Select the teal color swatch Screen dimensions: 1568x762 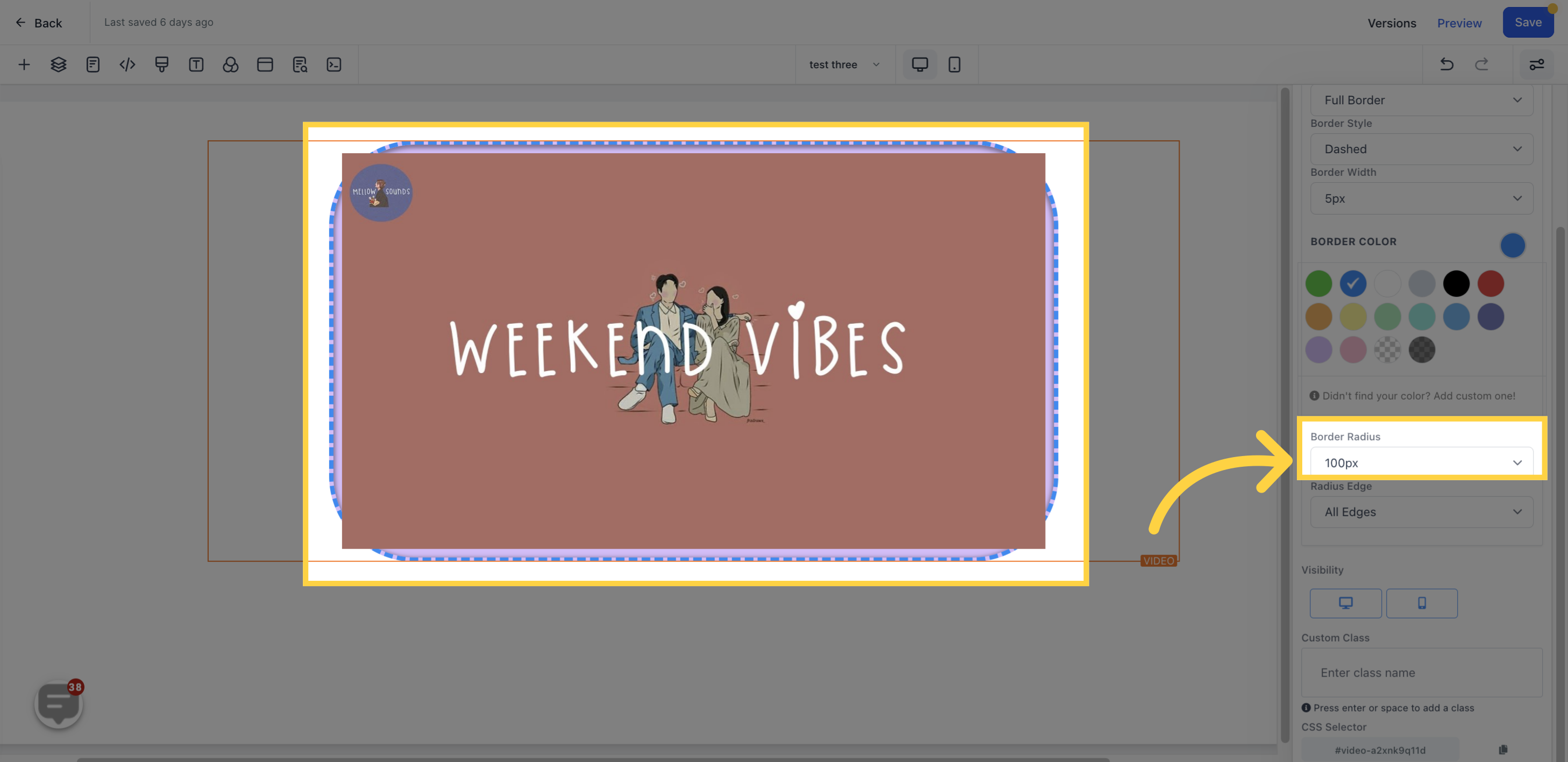pos(1421,317)
